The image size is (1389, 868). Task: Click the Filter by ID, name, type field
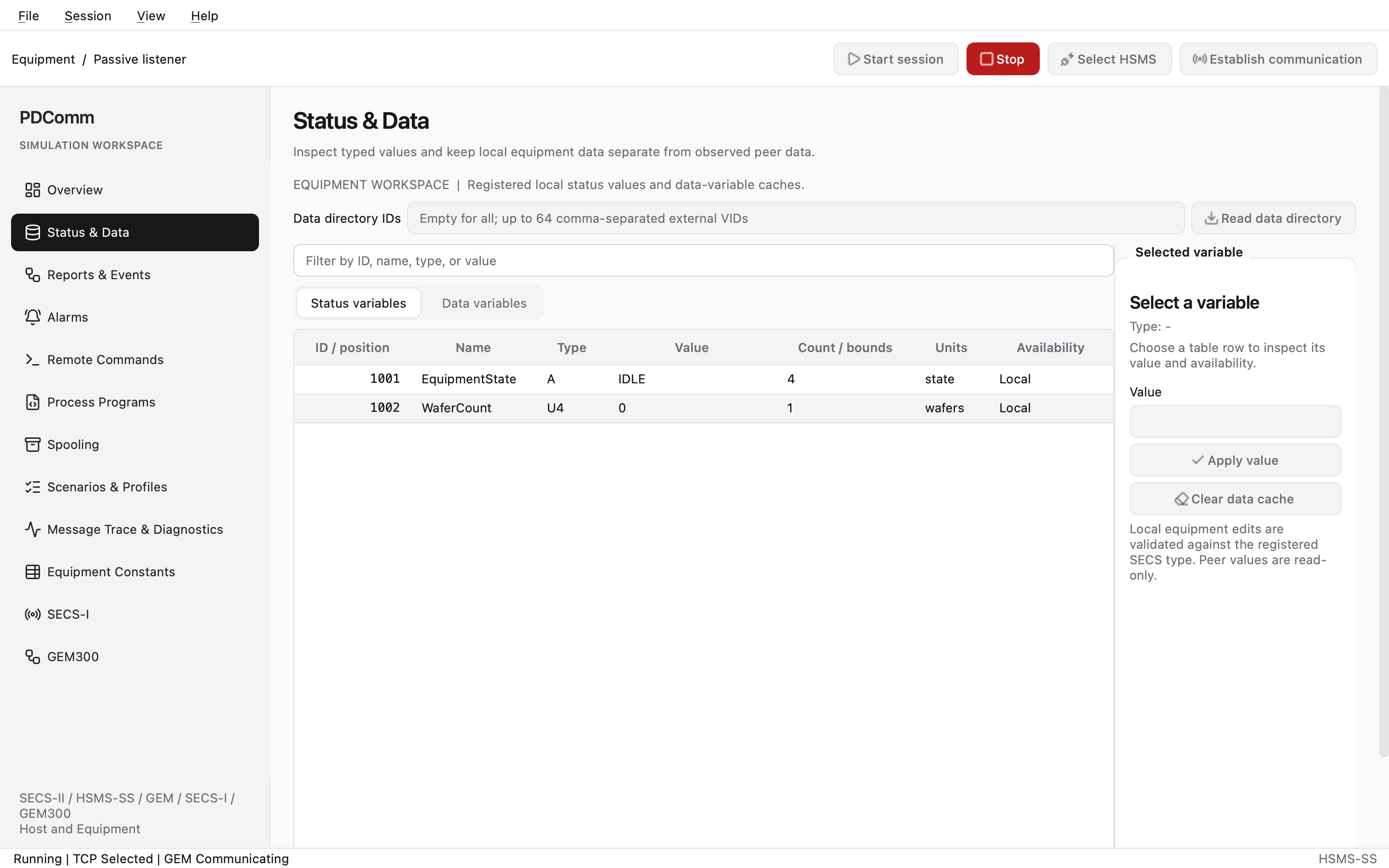coord(703,260)
